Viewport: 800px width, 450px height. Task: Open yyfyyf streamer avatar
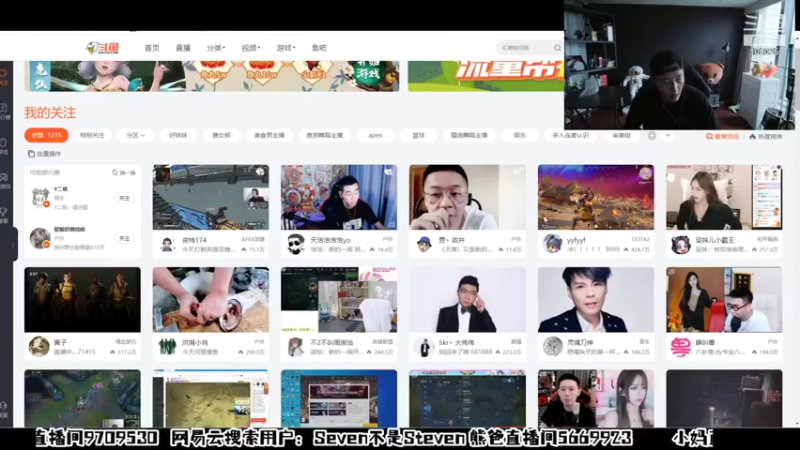tap(552, 244)
